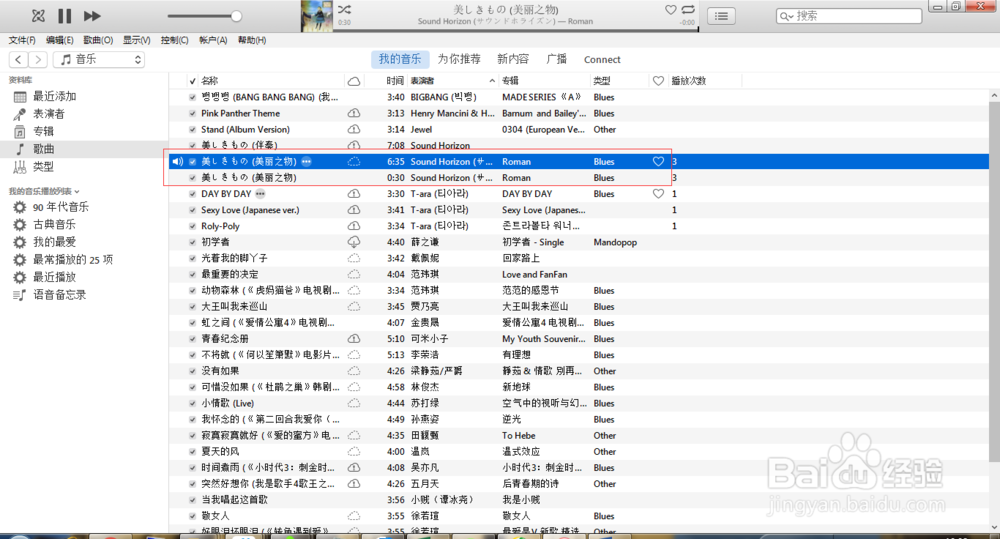Uncheck the 夏天的风 checkbox
This screenshot has width=1000, height=539.
(x=193, y=452)
